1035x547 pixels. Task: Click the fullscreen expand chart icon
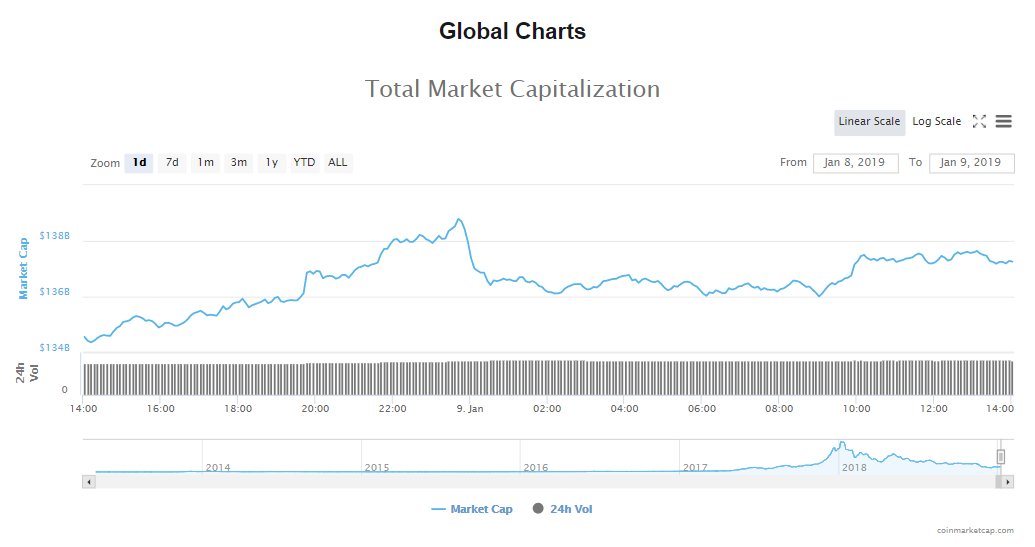[x=979, y=122]
